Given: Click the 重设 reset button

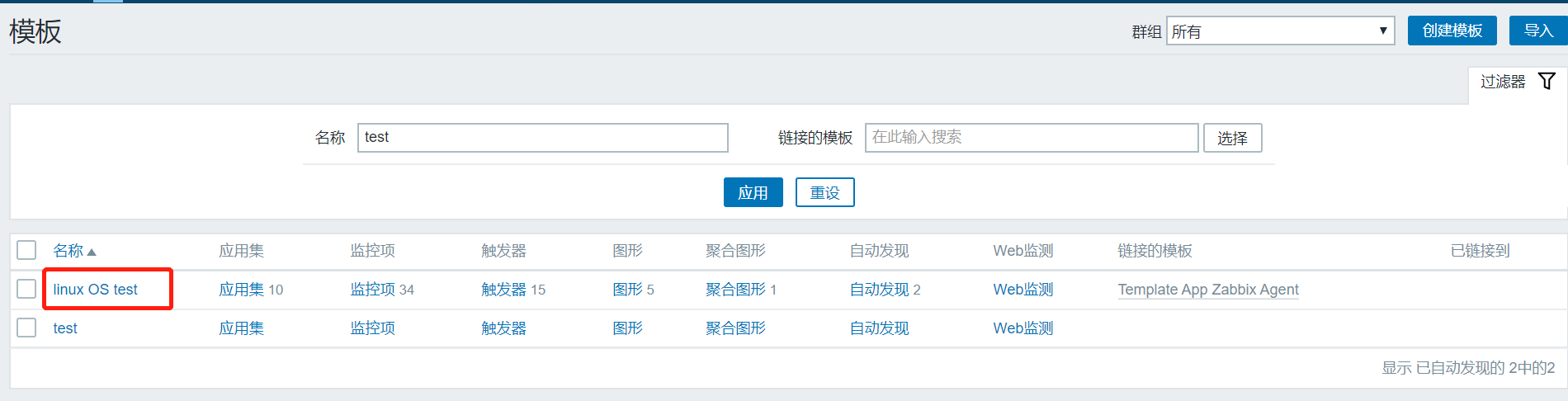Looking at the screenshot, I should point(824,192).
